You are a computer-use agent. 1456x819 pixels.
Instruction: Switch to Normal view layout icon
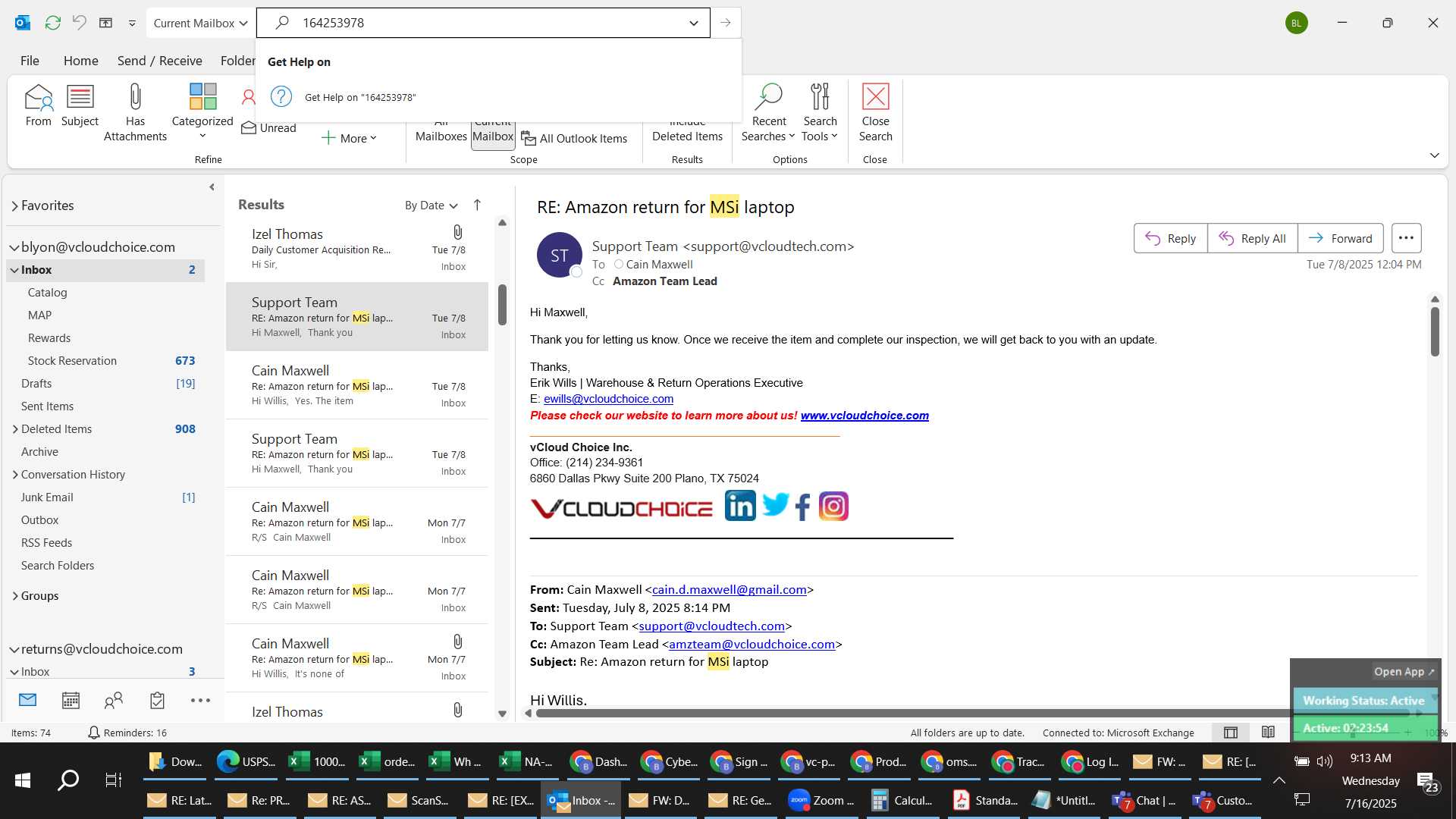coord(1231,733)
